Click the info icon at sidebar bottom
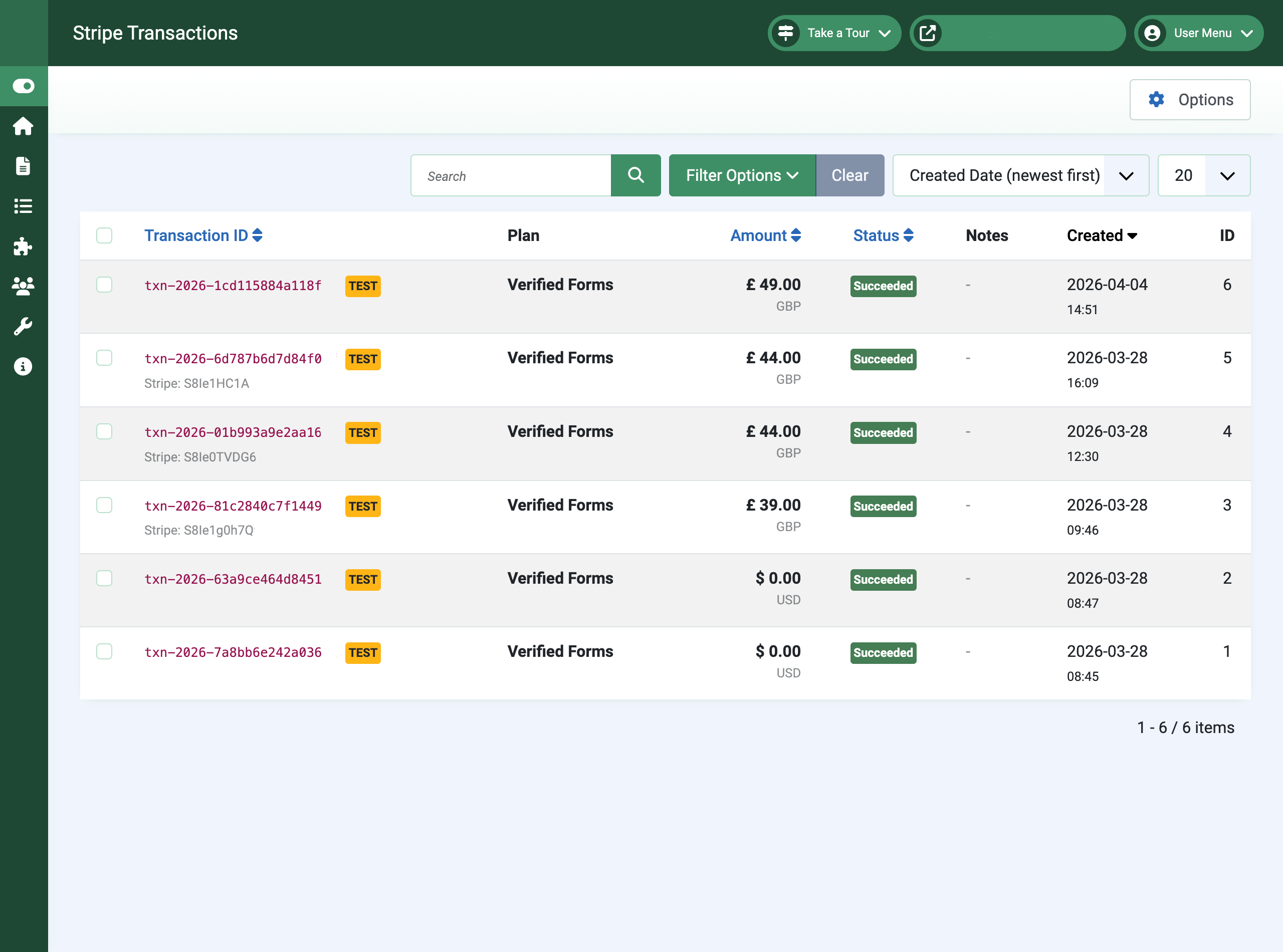Viewport: 1283px width, 952px height. pyautogui.click(x=23, y=366)
